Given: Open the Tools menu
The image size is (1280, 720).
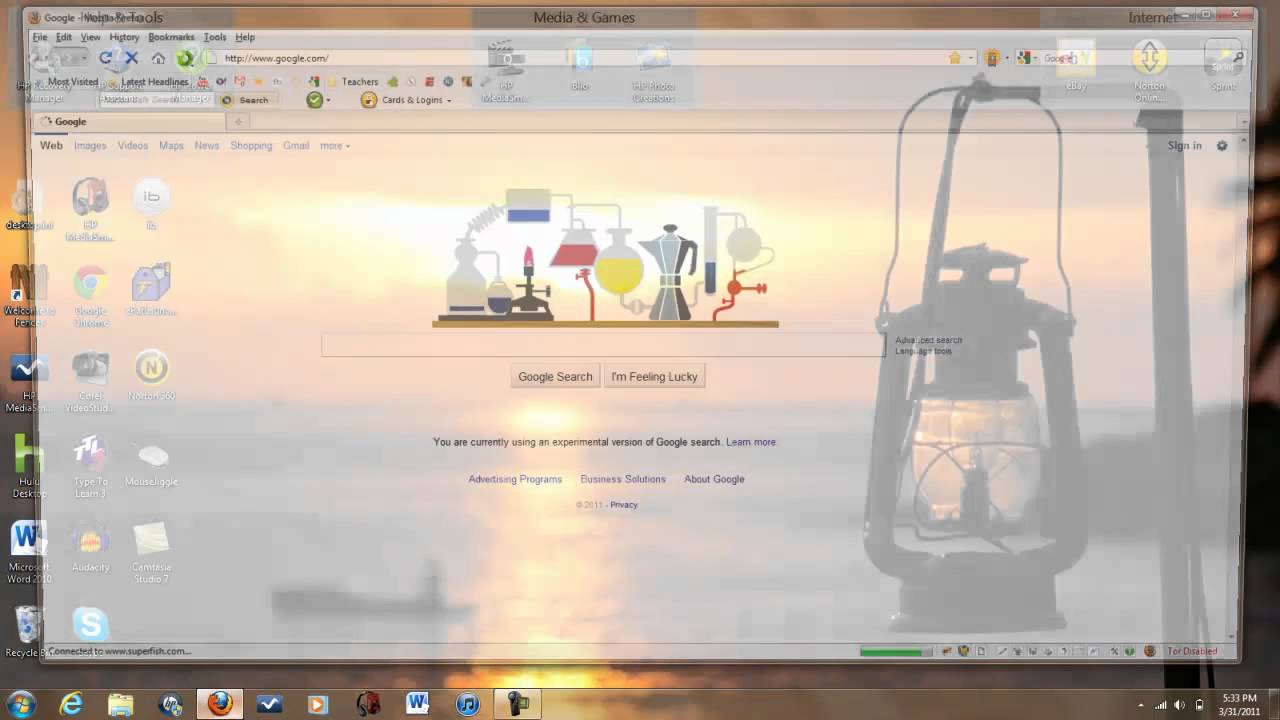Looking at the screenshot, I should tap(215, 37).
